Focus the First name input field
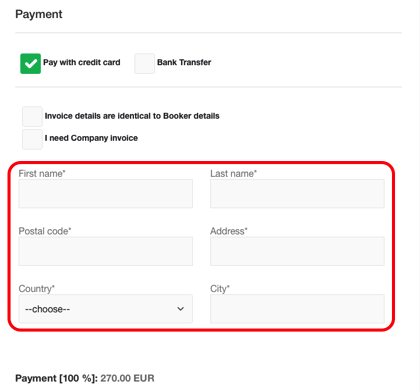Screen dimensions: 420x392 106,194
